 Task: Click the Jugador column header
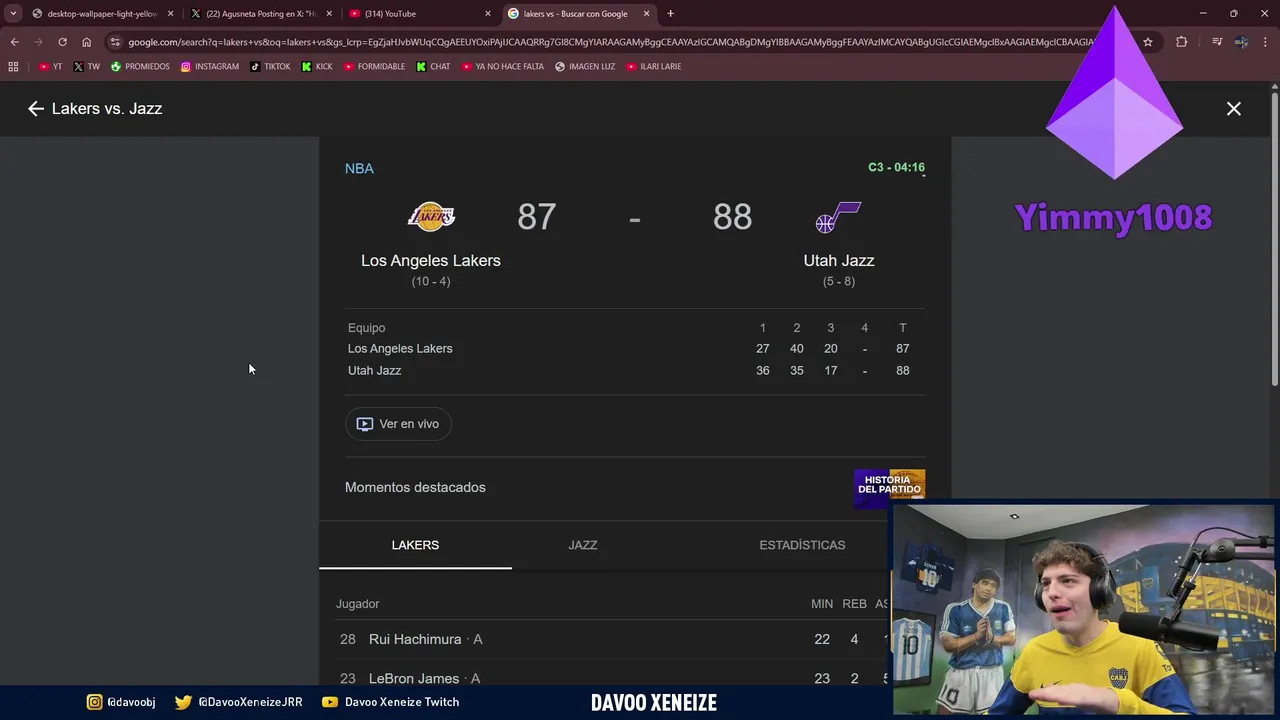(357, 604)
